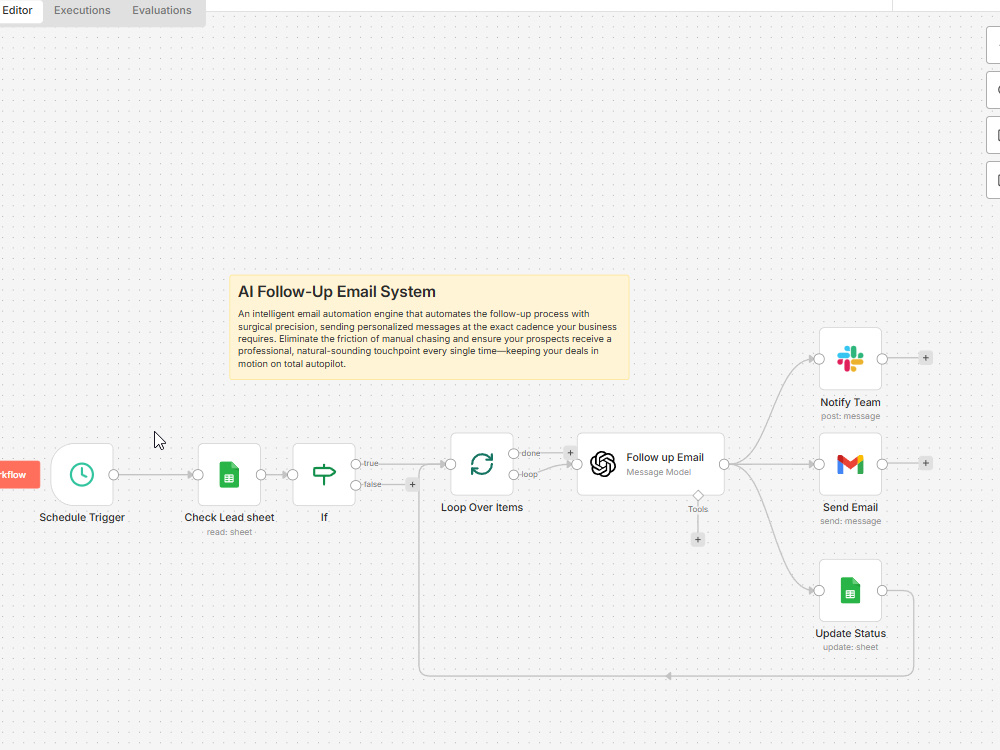Click the Follow up Email output connector
The width and height of the screenshot is (1000, 750).
click(724, 464)
